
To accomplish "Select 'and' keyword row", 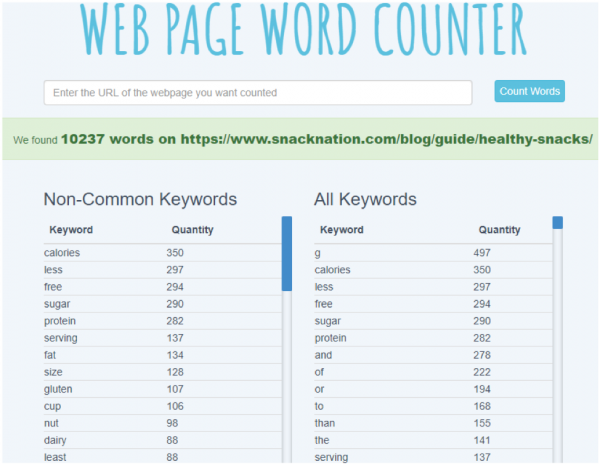I will pyautogui.click(x=433, y=355).
